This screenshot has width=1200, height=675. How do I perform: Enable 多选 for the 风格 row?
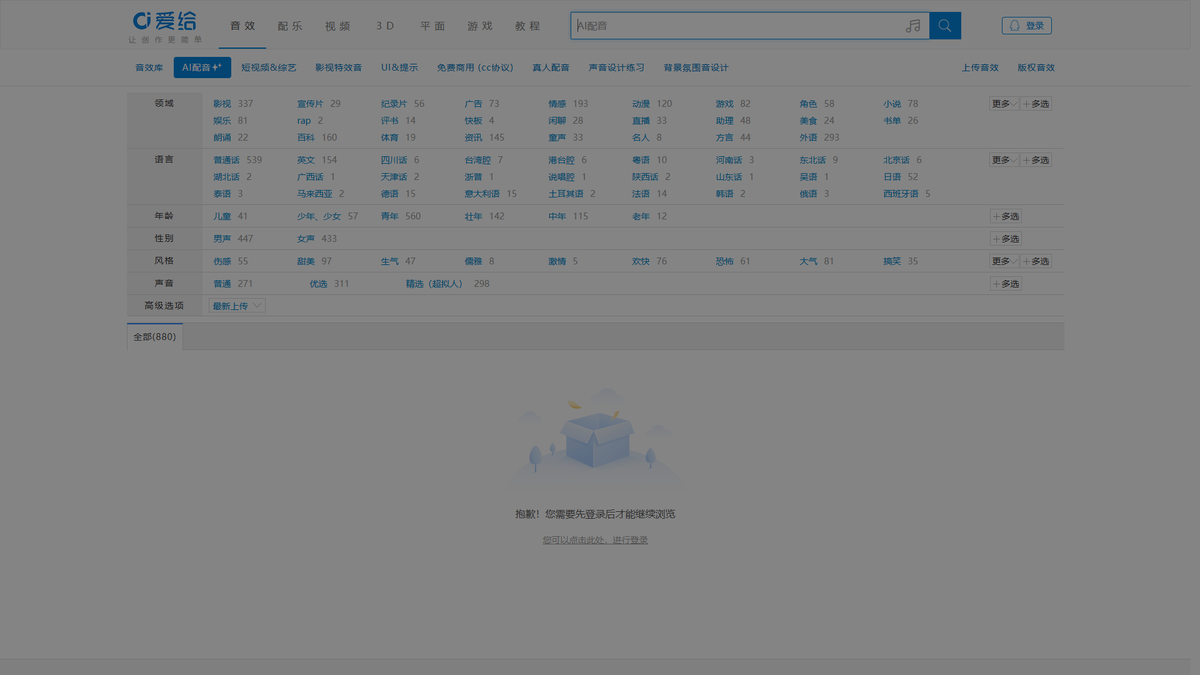click(1036, 261)
